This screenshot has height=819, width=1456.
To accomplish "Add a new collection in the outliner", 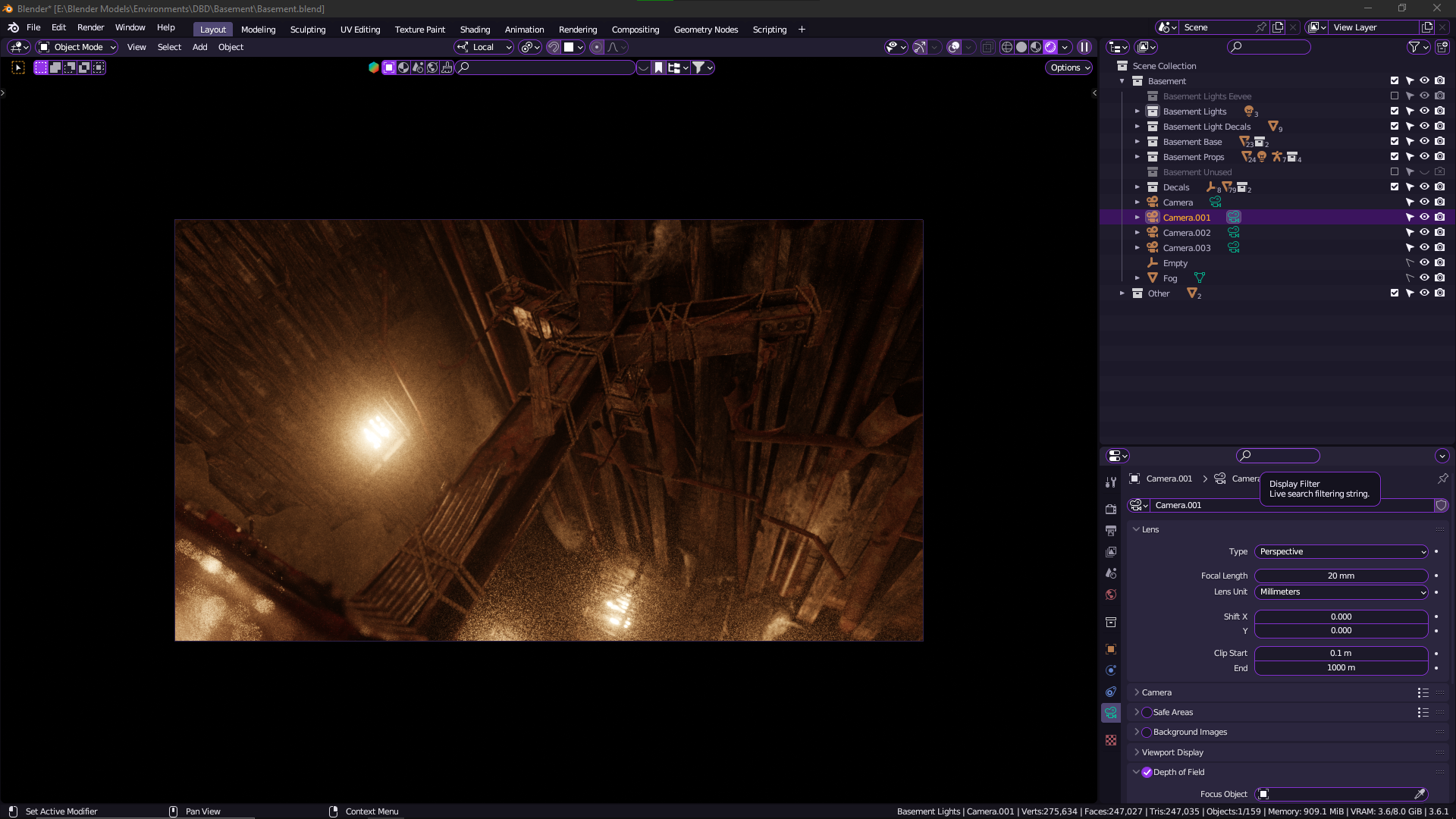I will click(1442, 47).
